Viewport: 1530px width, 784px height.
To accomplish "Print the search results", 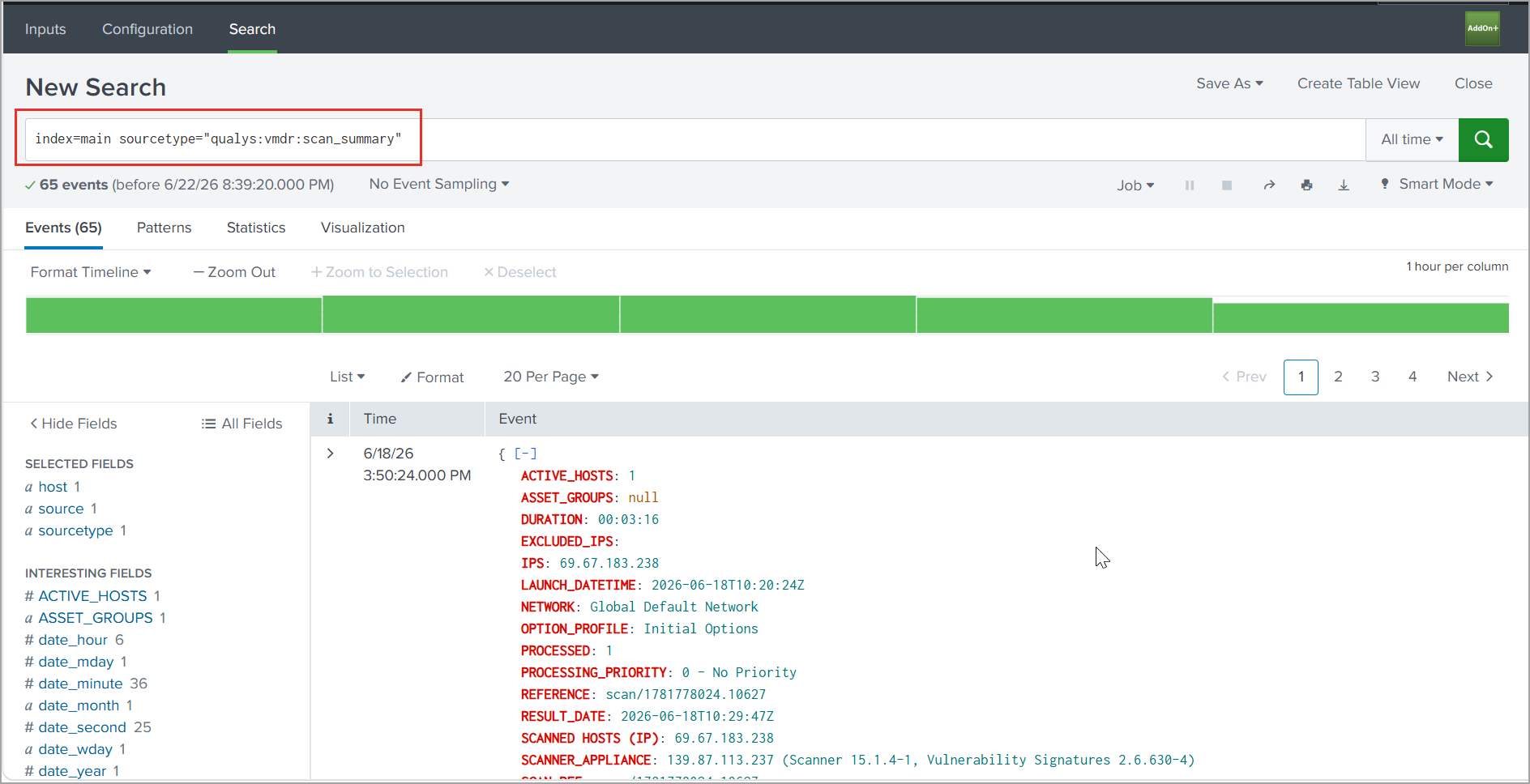I will click(x=1306, y=185).
